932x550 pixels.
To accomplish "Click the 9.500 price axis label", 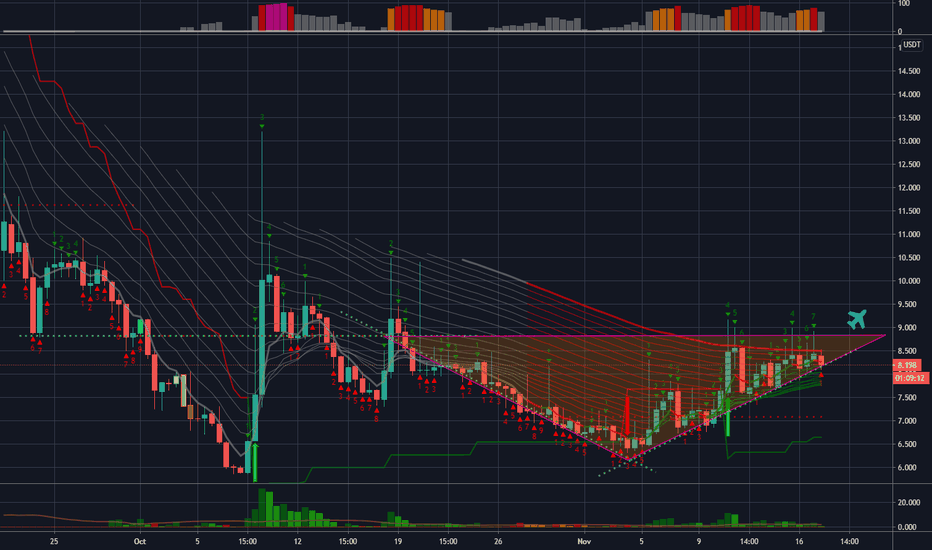I will [x=909, y=304].
